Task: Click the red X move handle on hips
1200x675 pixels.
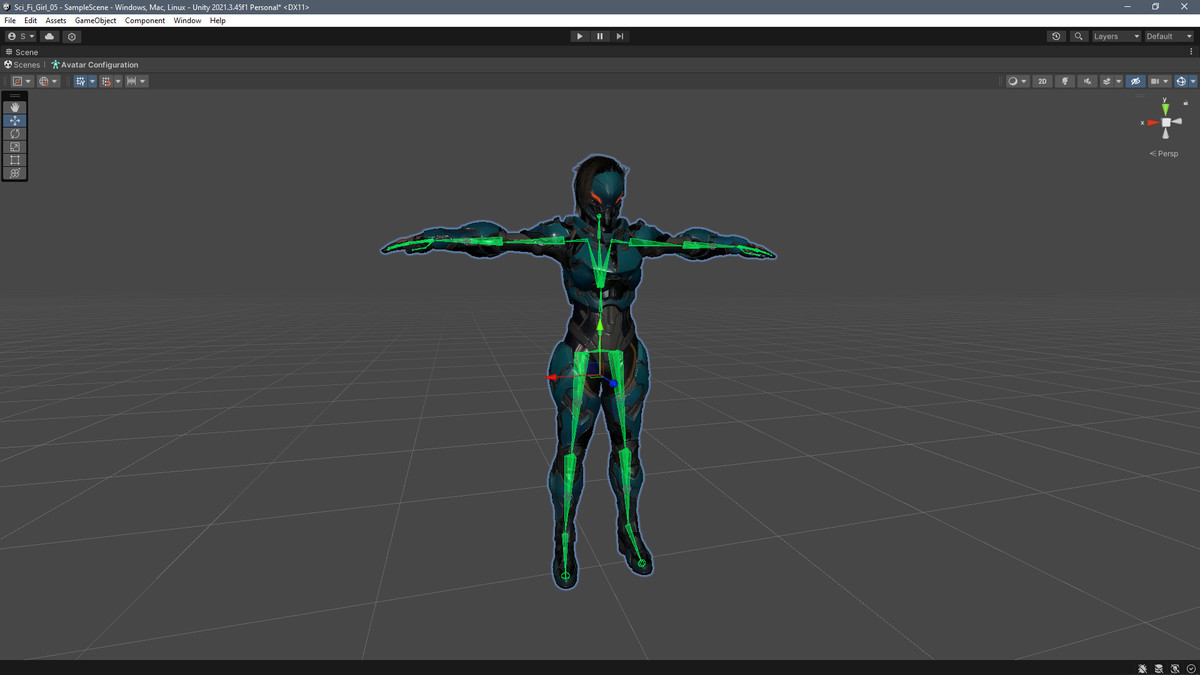Action: pyautogui.click(x=552, y=378)
